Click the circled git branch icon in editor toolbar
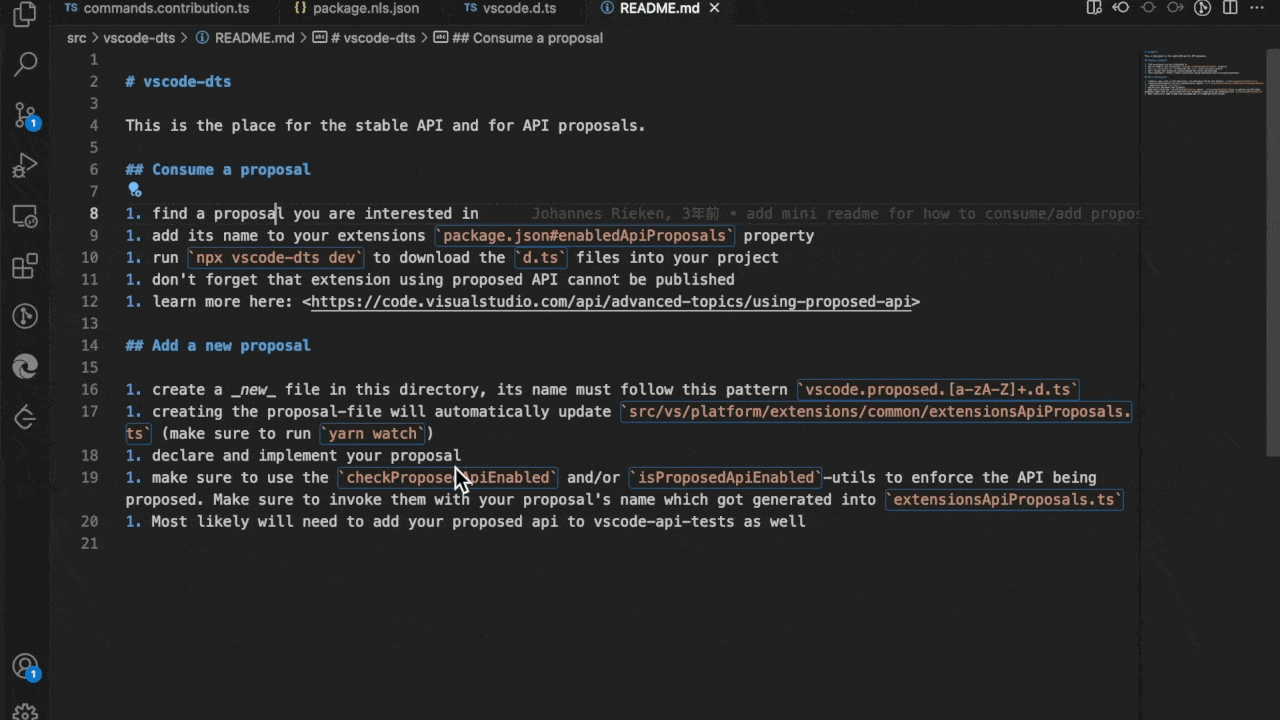The width and height of the screenshot is (1280, 720). 1203,8
